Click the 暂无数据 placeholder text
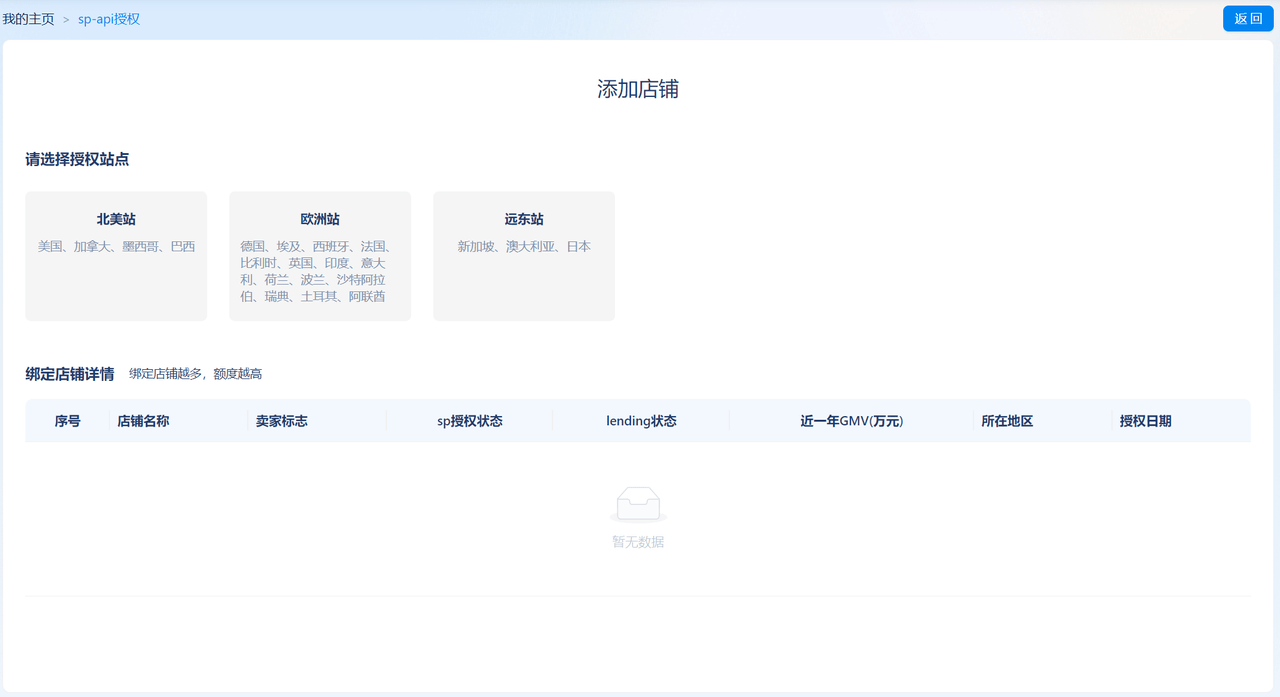The width and height of the screenshot is (1280, 697). pos(638,542)
